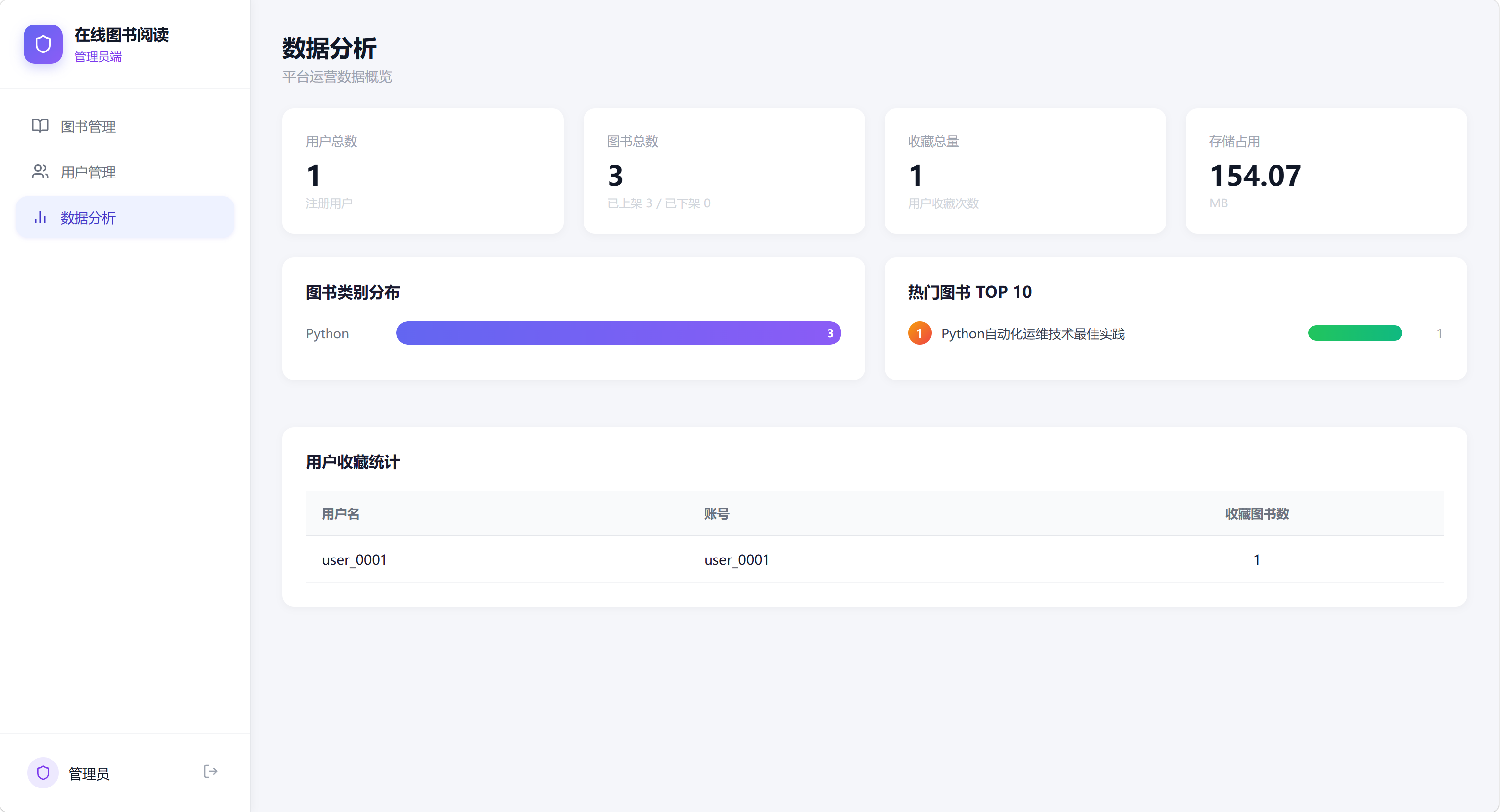Click the 已上架 3 / 已下架 0 text
The height and width of the screenshot is (812, 1502).
click(x=658, y=203)
